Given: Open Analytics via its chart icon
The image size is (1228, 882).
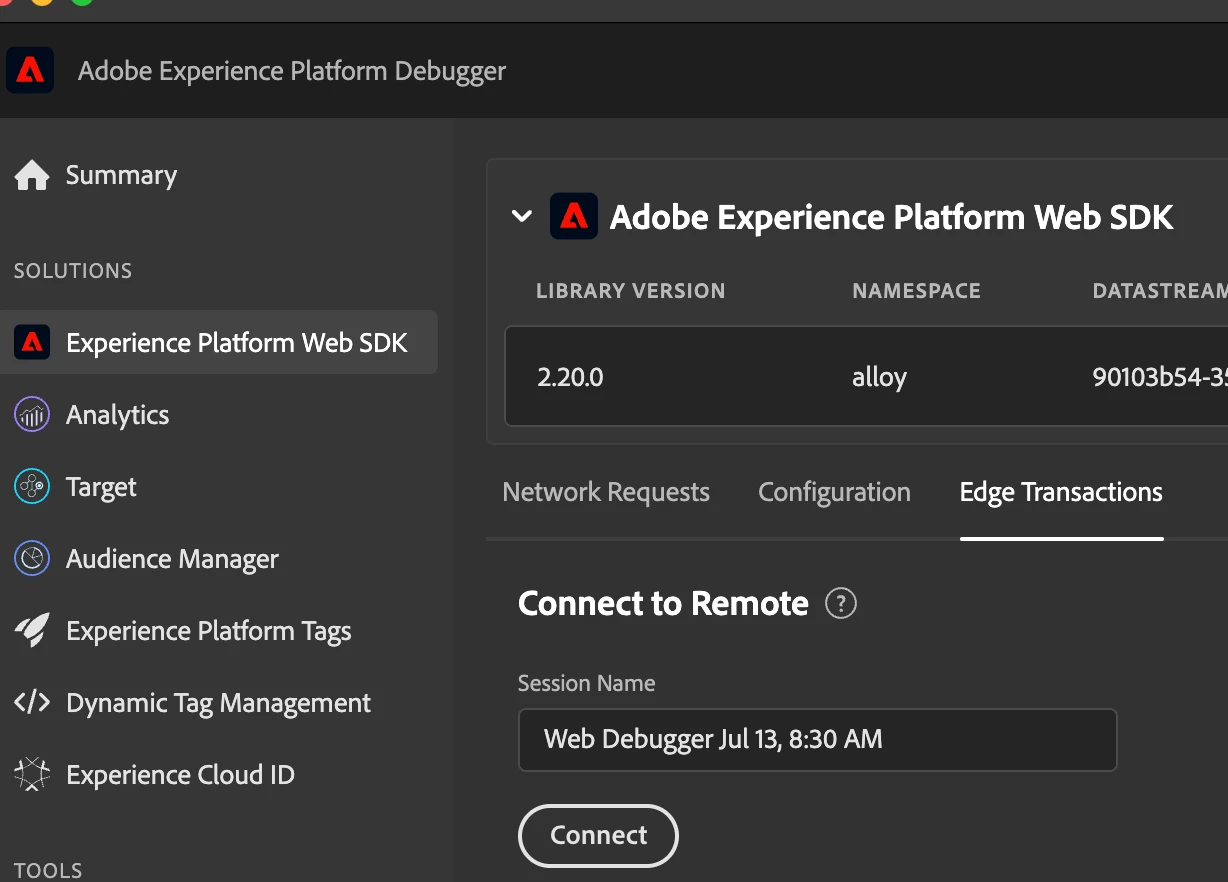Looking at the screenshot, I should pos(32,415).
